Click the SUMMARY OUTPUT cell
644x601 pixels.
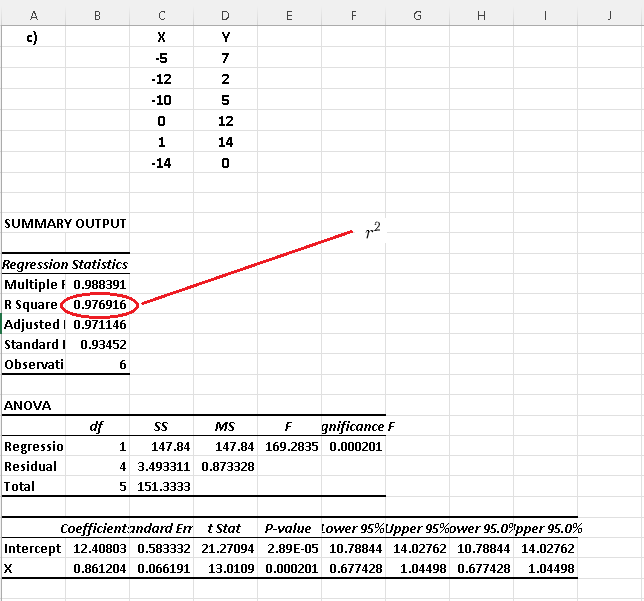(x=65, y=223)
